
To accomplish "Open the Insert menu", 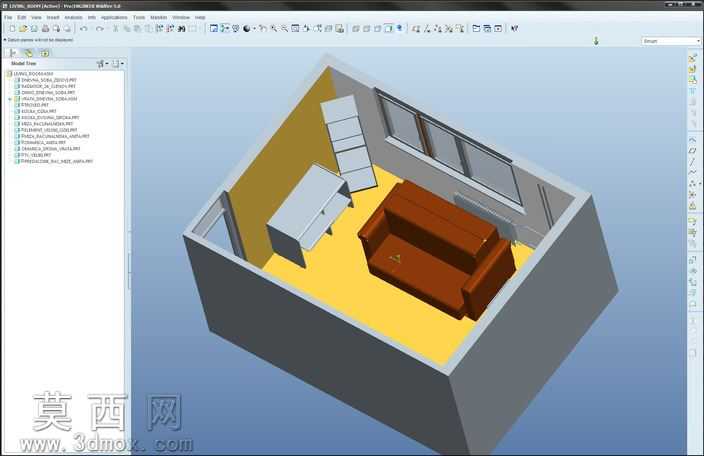I will point(53,18).
